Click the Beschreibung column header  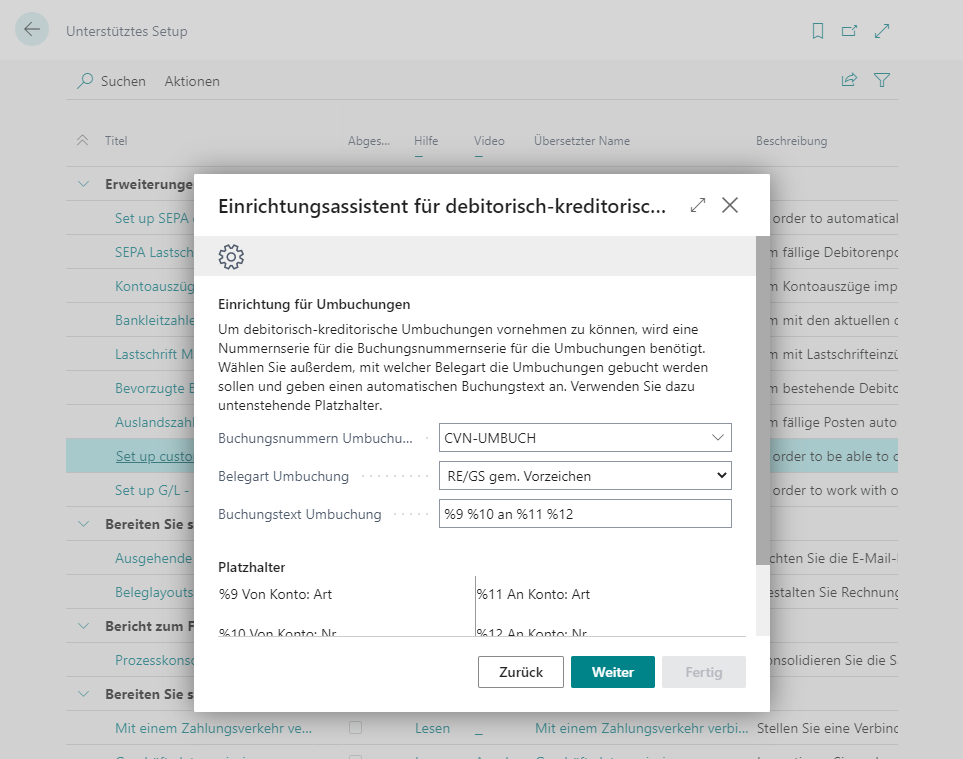click(791, 141)
